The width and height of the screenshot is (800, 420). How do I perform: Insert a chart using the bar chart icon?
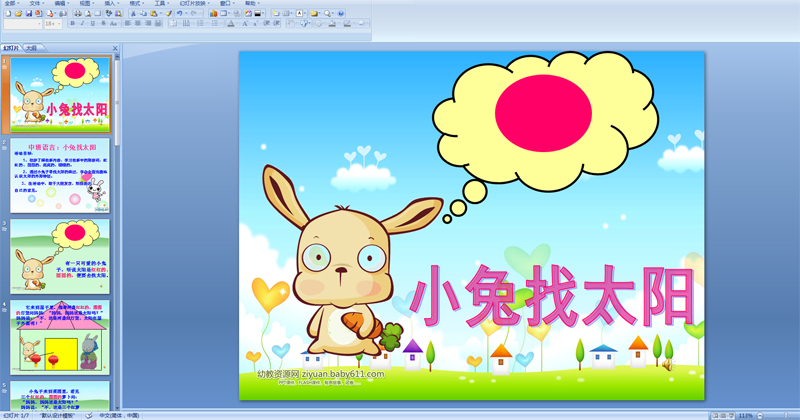[x=213, y=13]
